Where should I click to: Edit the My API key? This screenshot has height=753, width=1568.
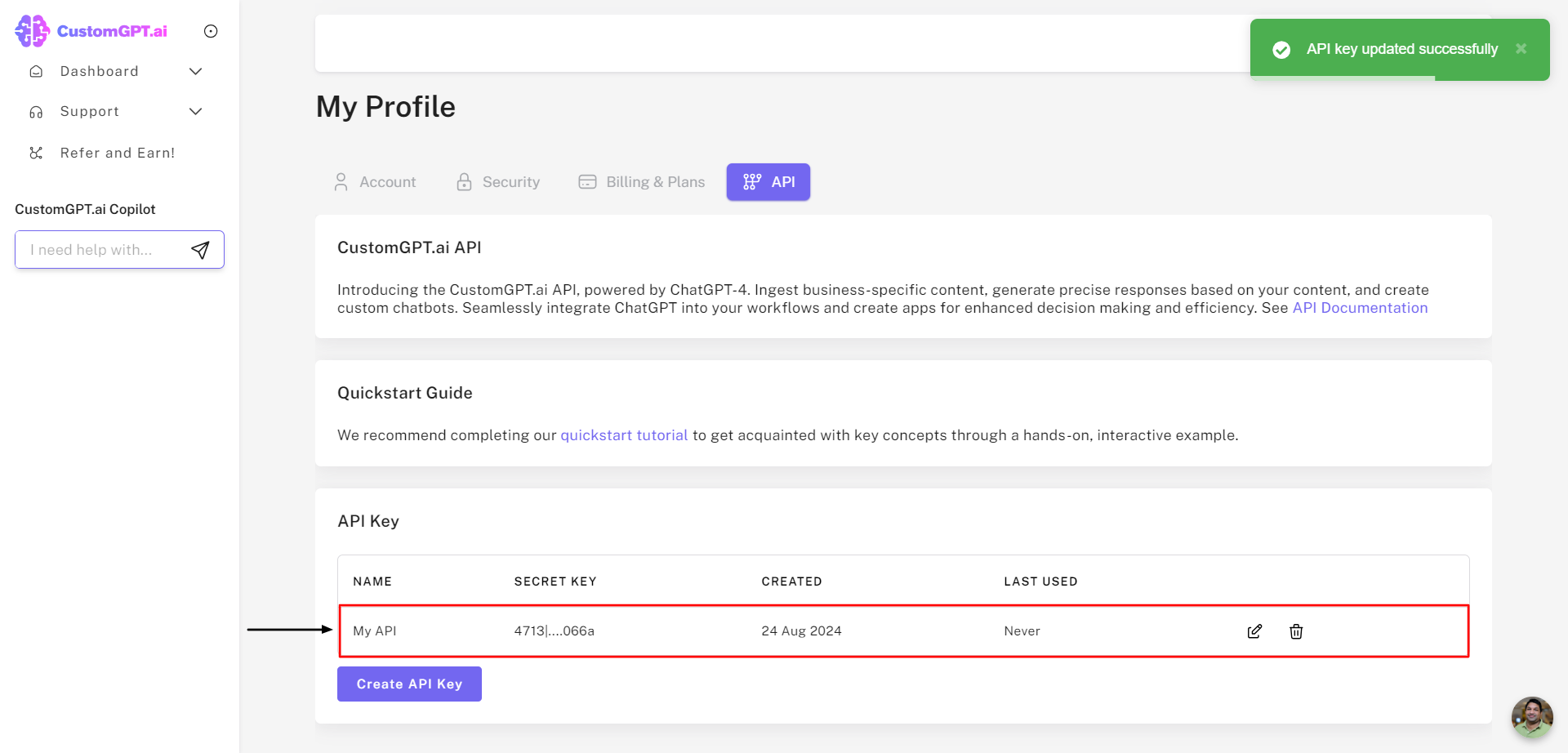pos(1255,631)
